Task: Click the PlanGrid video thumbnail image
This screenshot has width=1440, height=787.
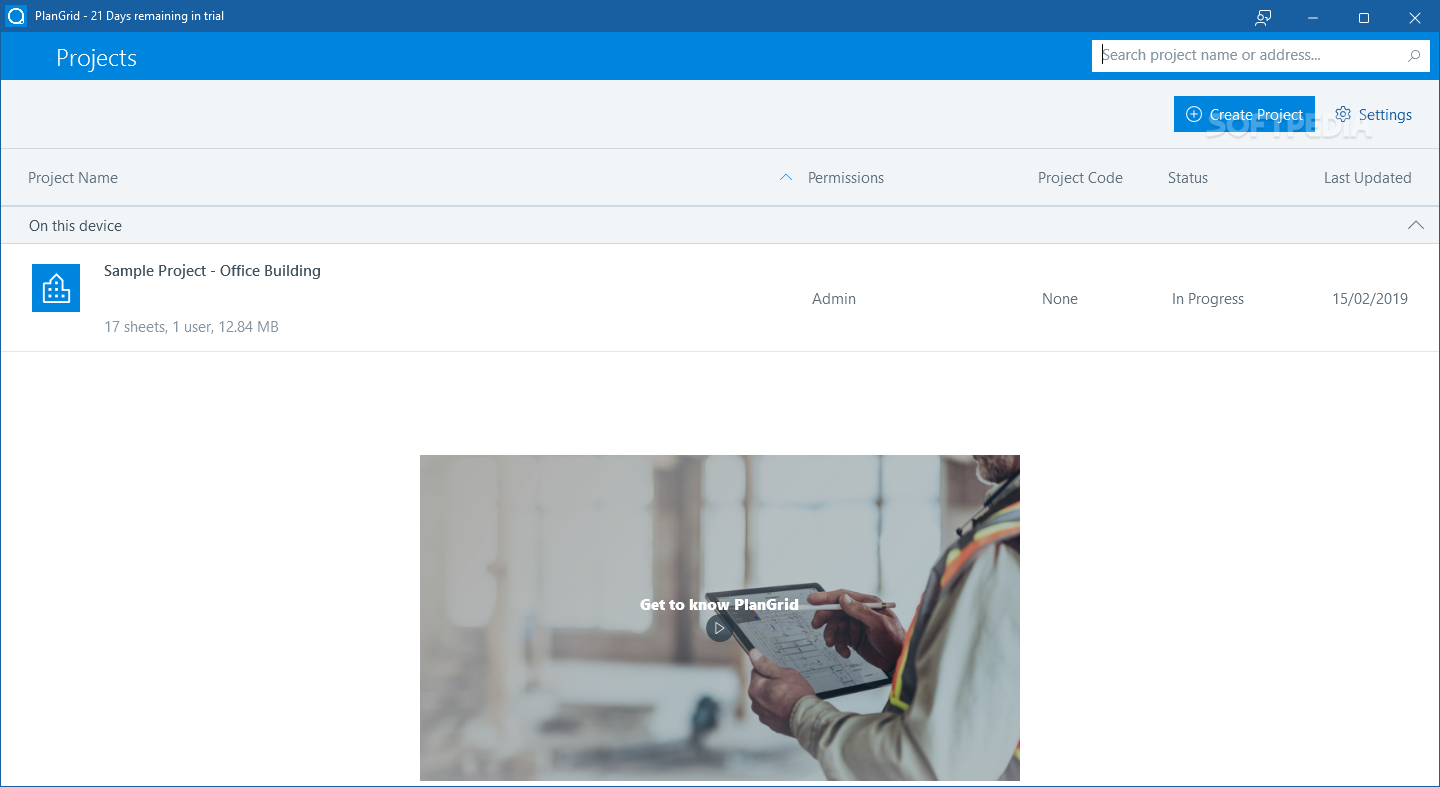Action: pos(720,618)
